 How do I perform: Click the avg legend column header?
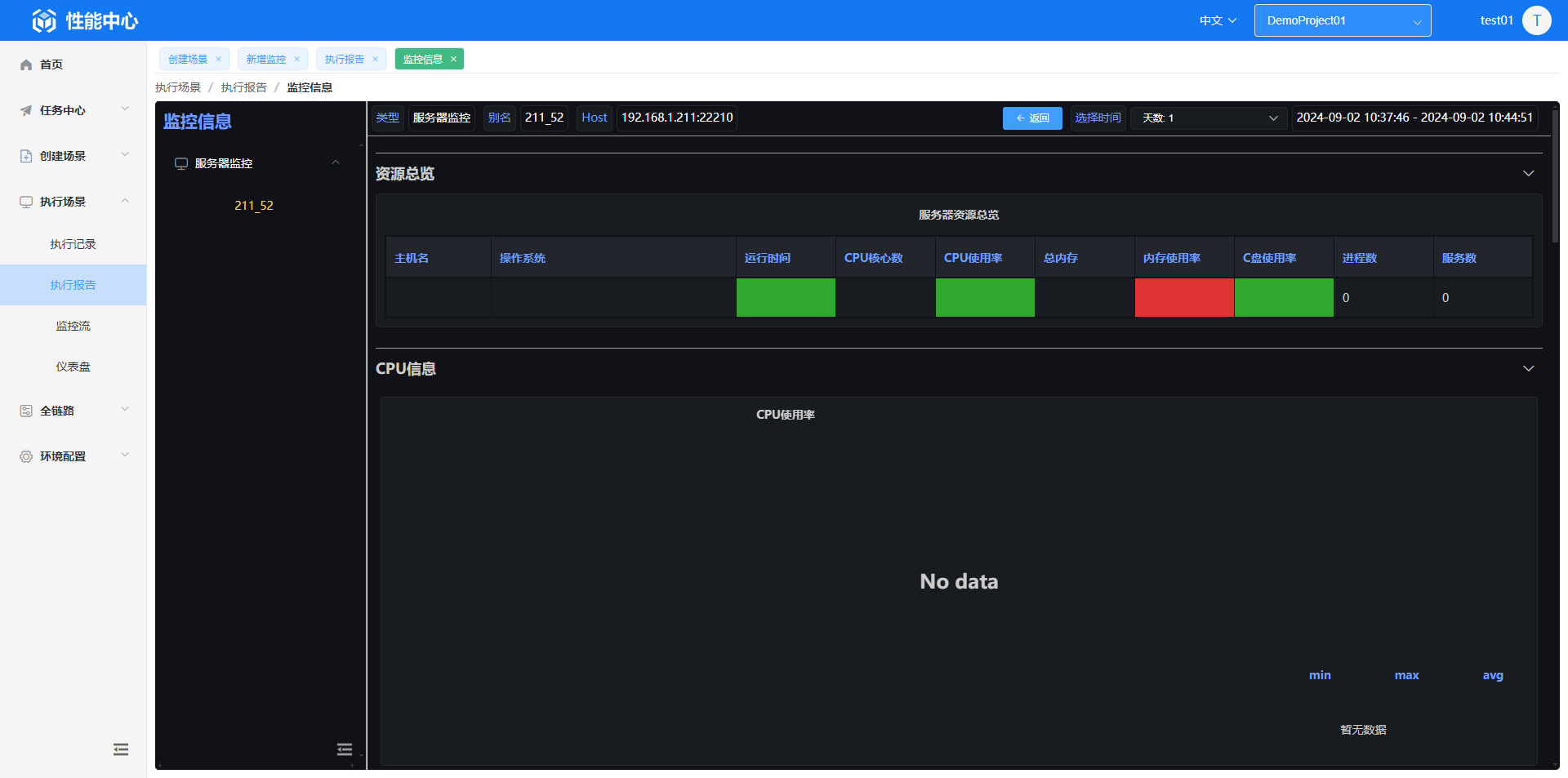(1493, 675)
